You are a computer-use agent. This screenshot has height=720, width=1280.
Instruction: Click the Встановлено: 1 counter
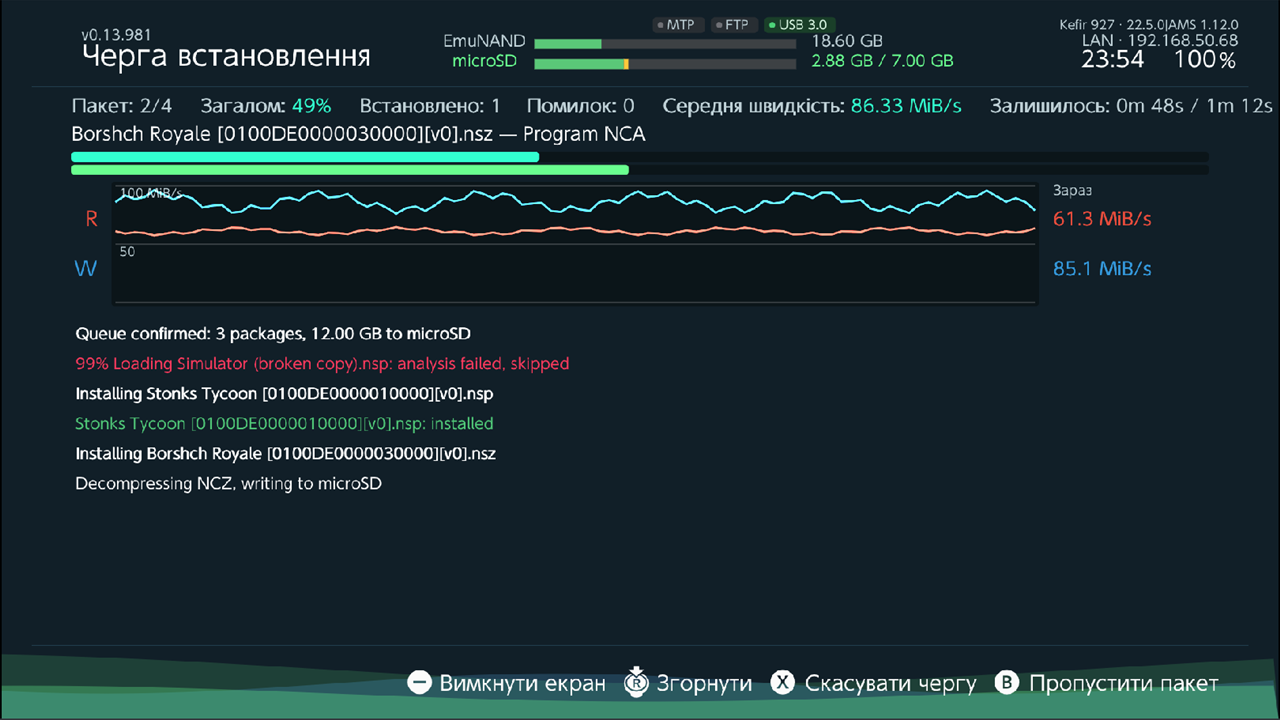point(430,106)
